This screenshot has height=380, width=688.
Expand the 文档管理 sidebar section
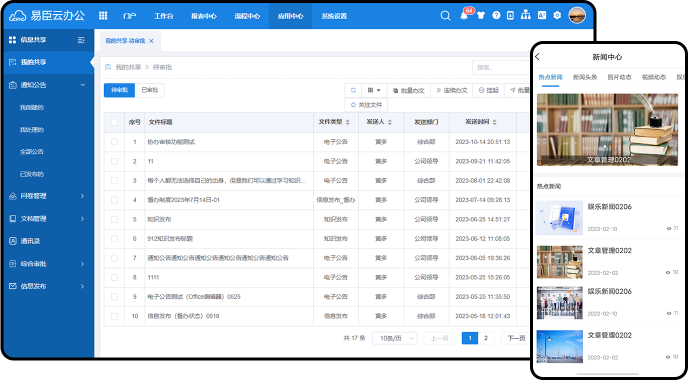[82, 219]
